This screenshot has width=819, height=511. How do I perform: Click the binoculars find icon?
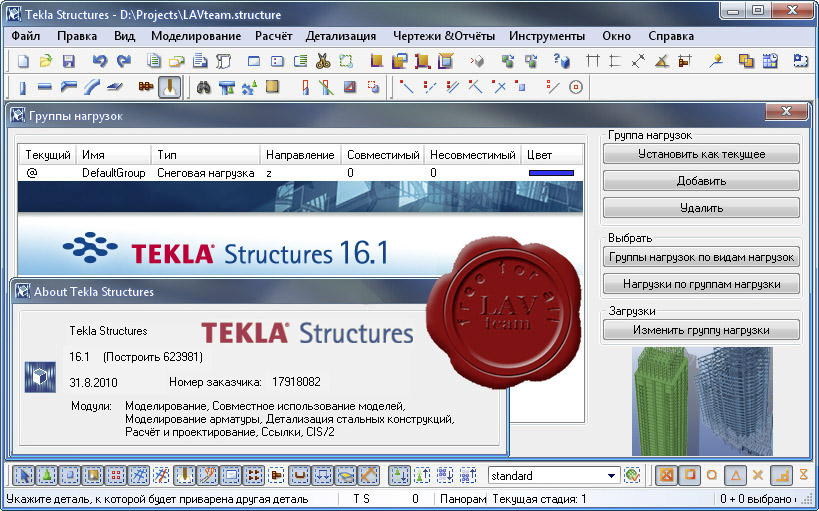point(203,87)
